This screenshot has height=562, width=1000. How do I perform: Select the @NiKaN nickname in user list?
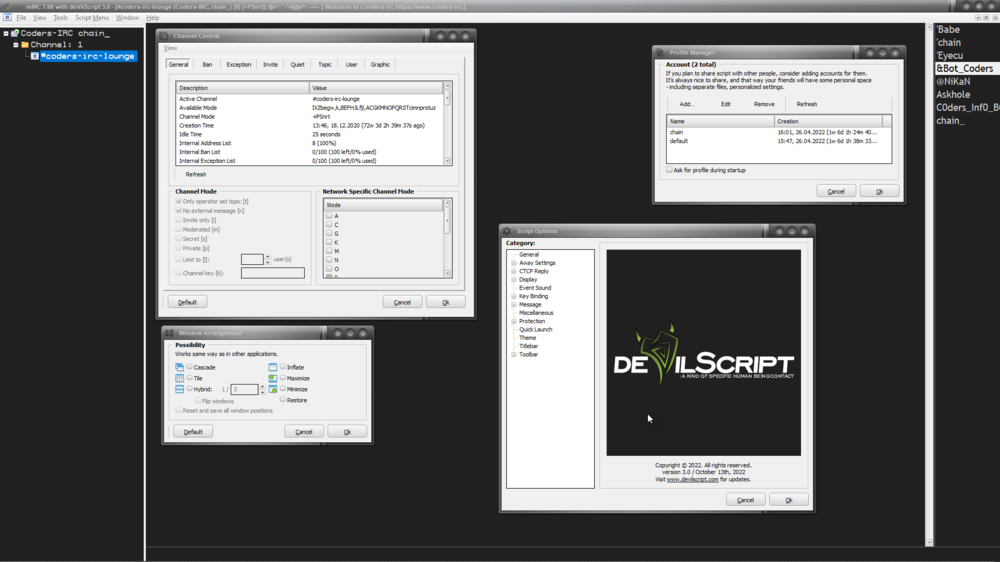pos(953,82)
